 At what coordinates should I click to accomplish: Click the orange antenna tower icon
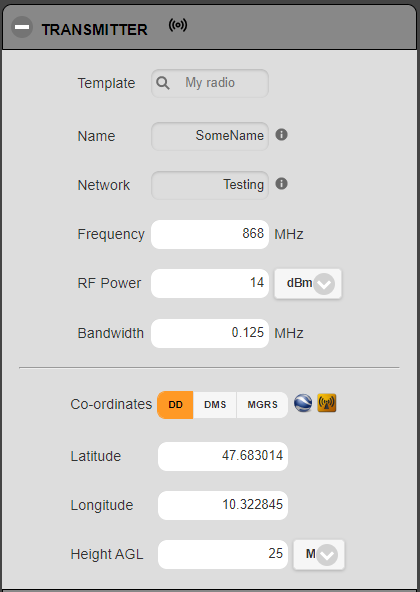(327, 403)
